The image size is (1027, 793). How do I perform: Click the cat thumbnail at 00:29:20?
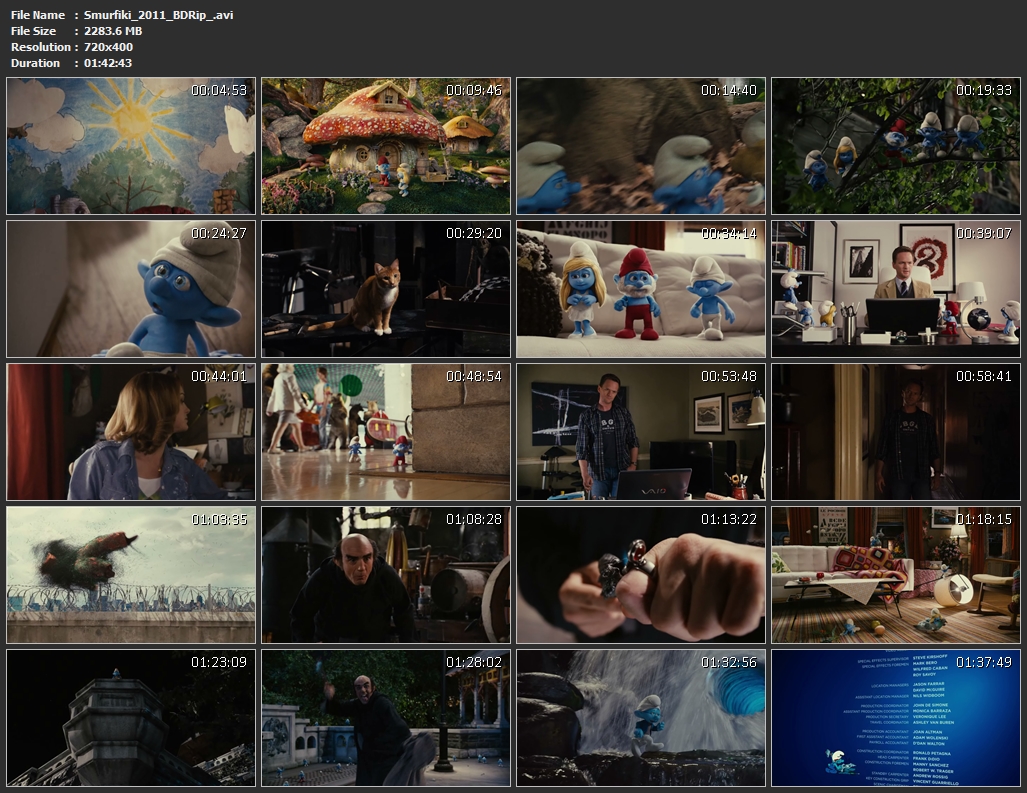[386, 289]
